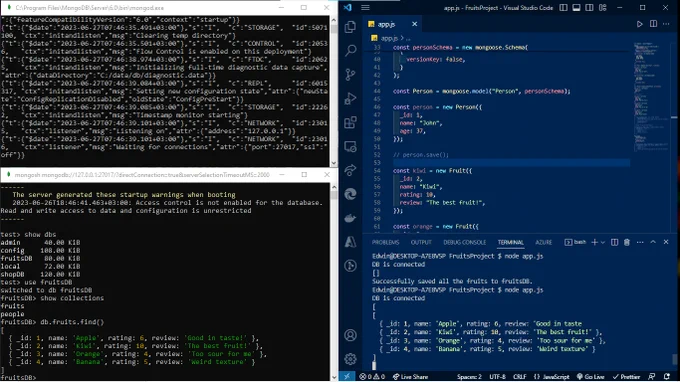Expand the breadcrumb ellipsis after app.js
Viewport: 680px width, 382px height.
point(408,38)
